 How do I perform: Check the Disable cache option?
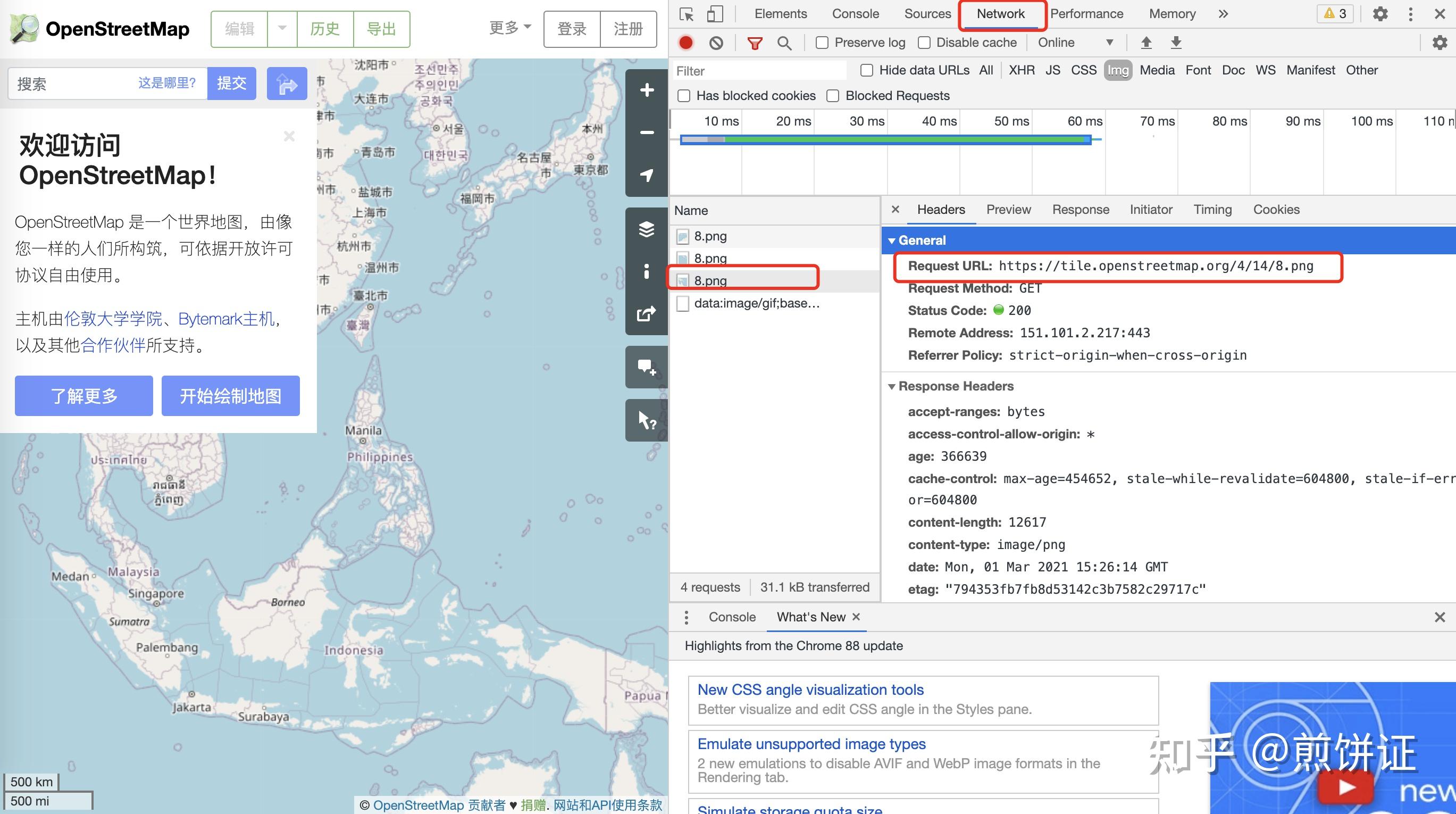pyautogui.click(x=924, y=43)
